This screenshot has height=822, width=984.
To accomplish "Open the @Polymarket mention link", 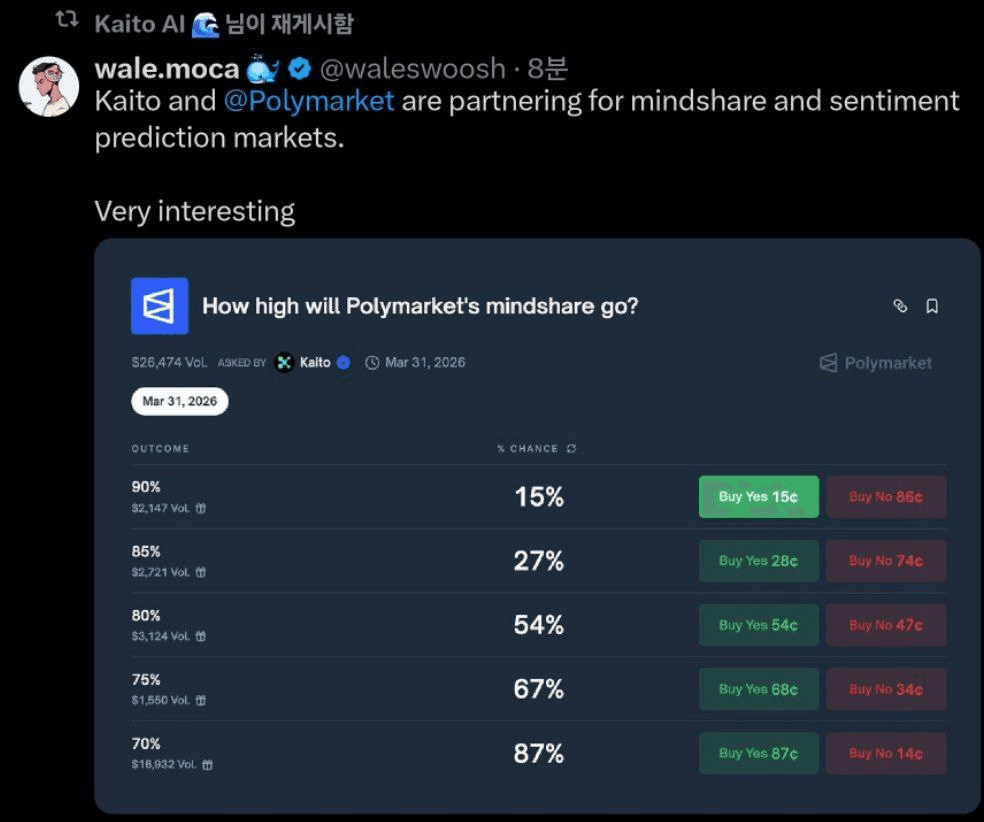I will pos(308,101).
